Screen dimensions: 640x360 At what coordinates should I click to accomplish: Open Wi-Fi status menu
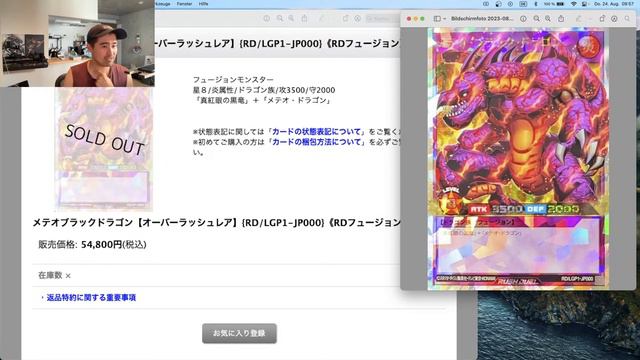point(573,4)
